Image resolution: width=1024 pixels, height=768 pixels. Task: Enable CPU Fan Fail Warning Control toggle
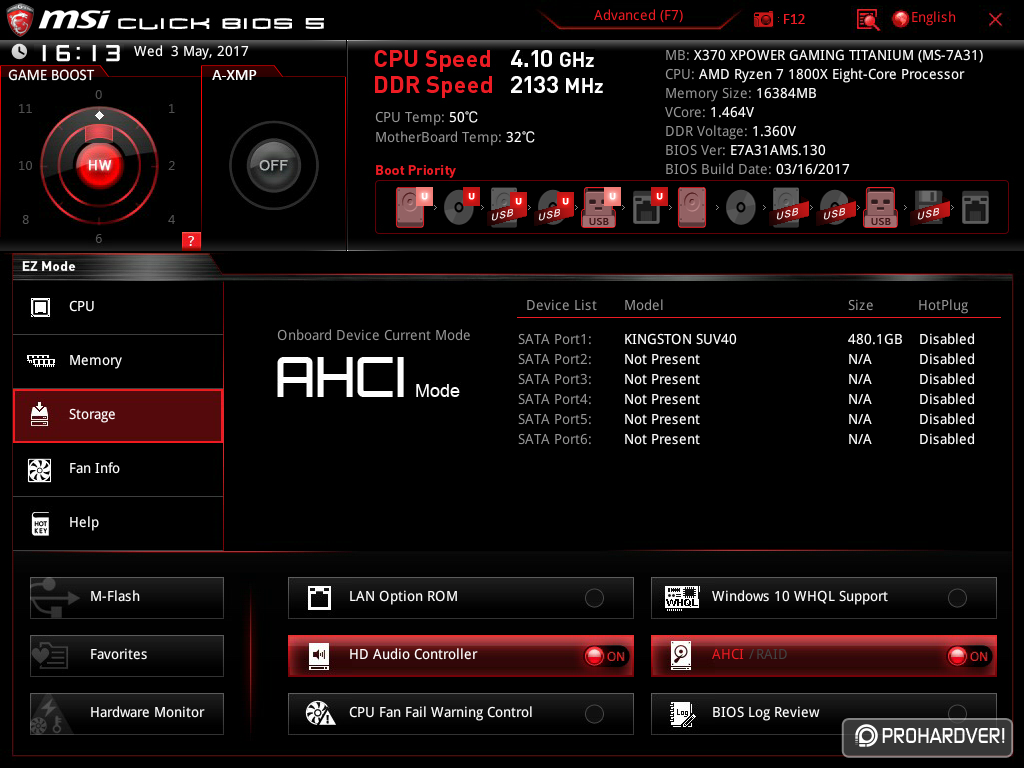point(594,714)
